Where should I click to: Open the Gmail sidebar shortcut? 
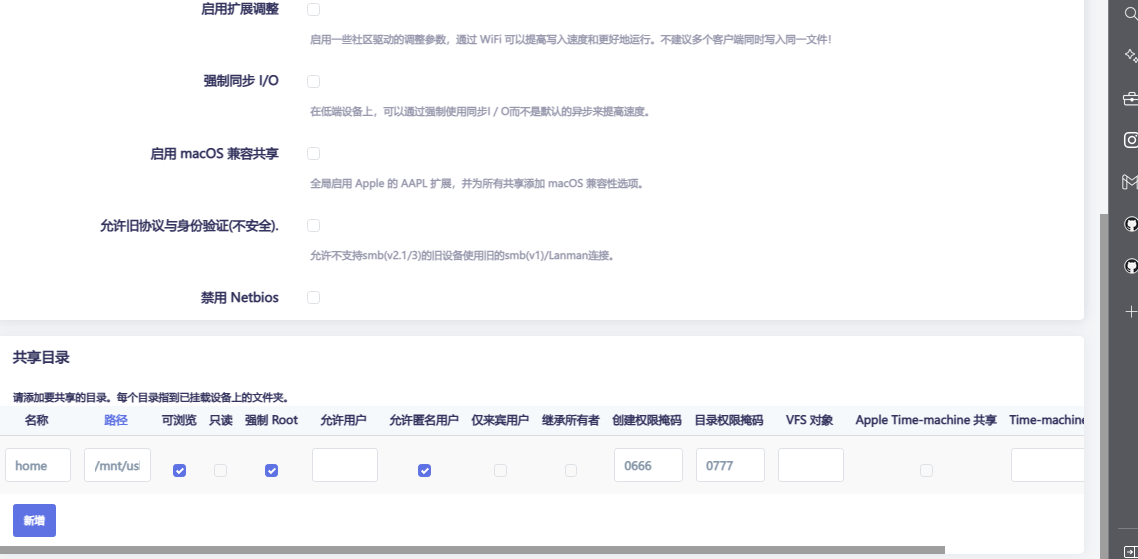1131,182
